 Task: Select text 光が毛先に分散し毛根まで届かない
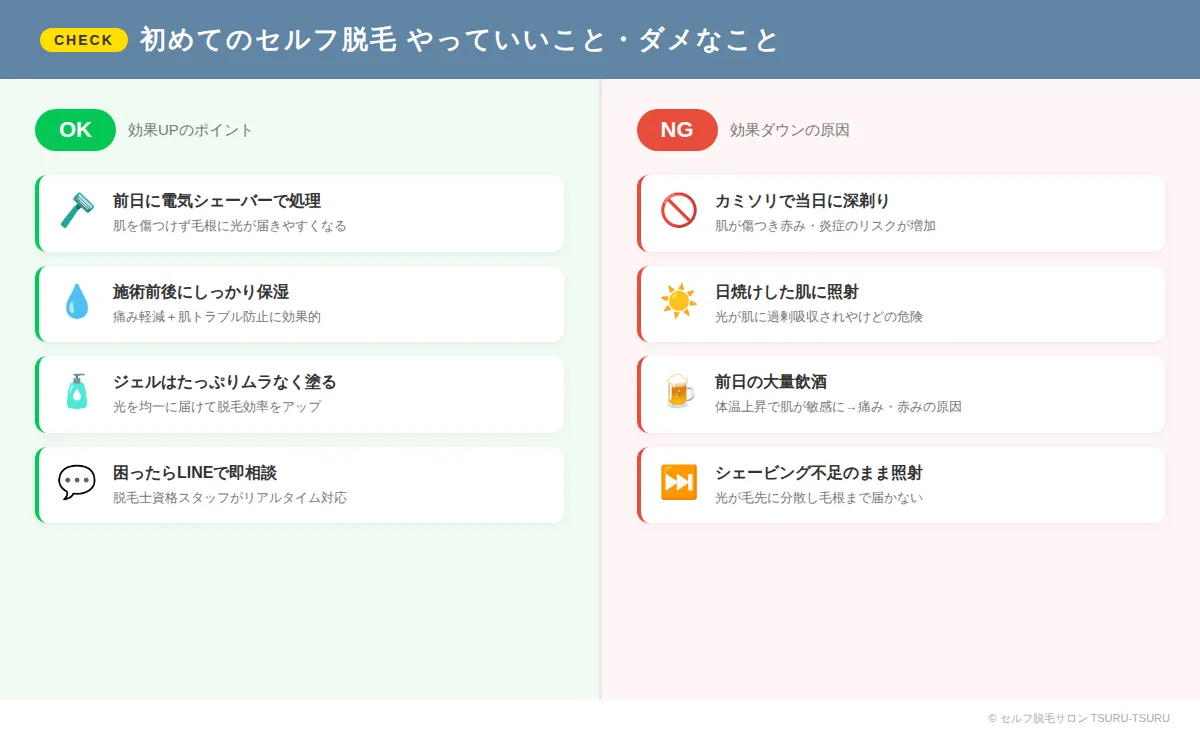click(818, 498)
